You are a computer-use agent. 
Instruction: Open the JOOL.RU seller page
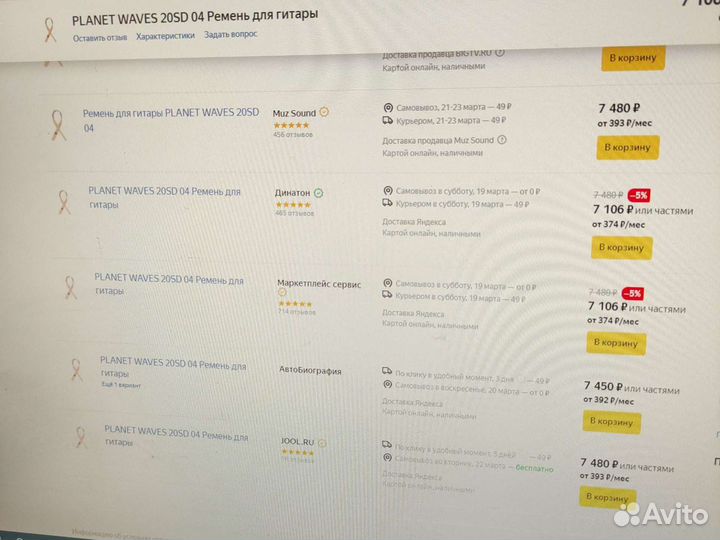298,439
